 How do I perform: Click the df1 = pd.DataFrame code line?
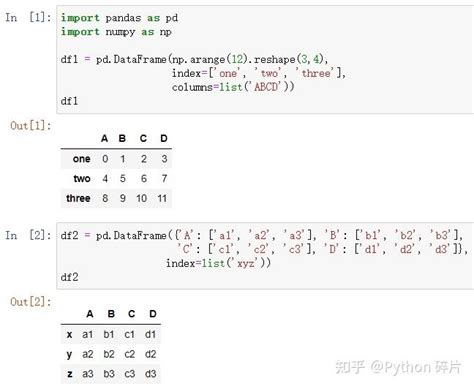(x=194, y=59)
